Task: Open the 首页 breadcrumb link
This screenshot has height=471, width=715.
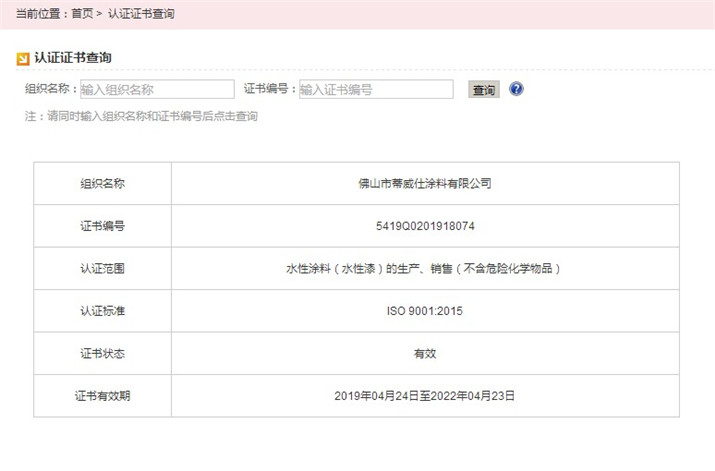Action: (83, 14)
